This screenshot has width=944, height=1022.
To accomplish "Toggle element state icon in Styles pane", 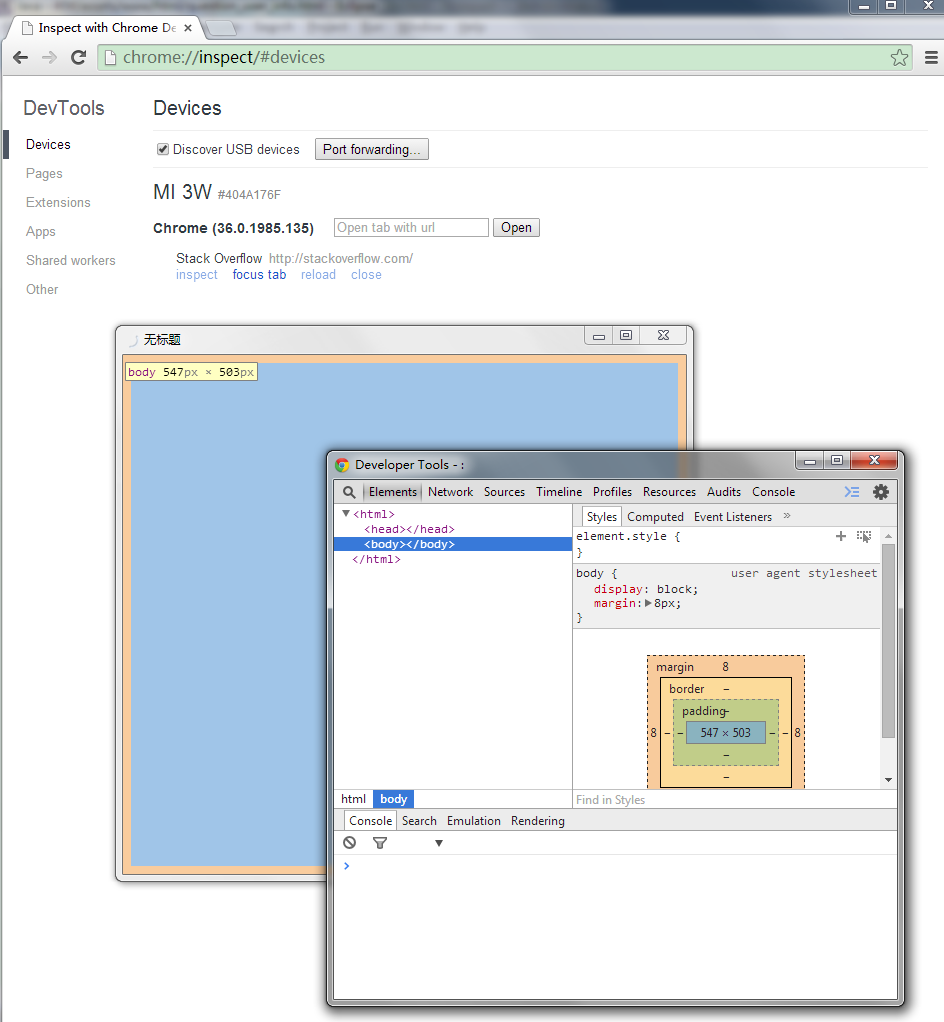I will 864,536.
